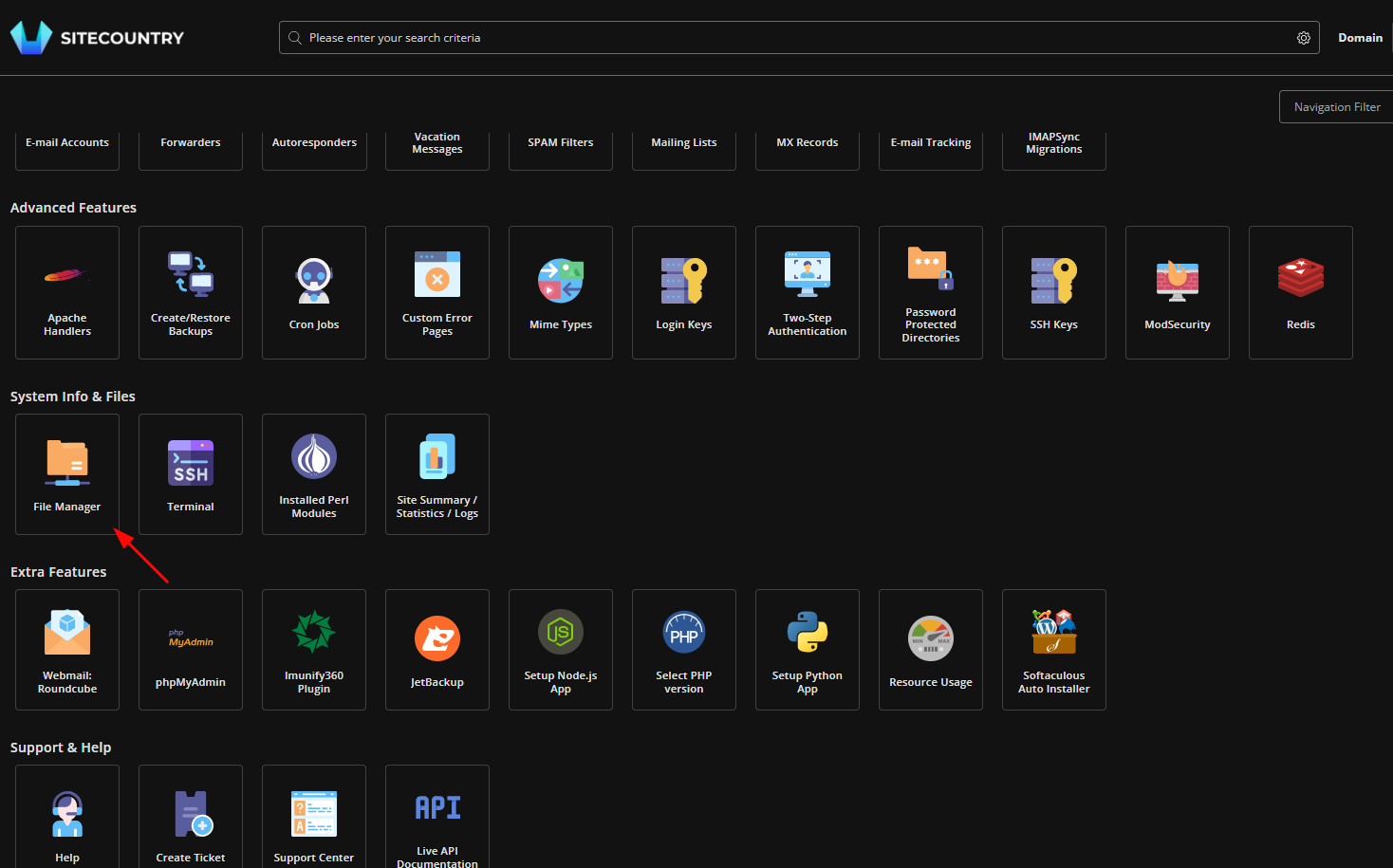Launch phpMyAdmin

(191, 650)
